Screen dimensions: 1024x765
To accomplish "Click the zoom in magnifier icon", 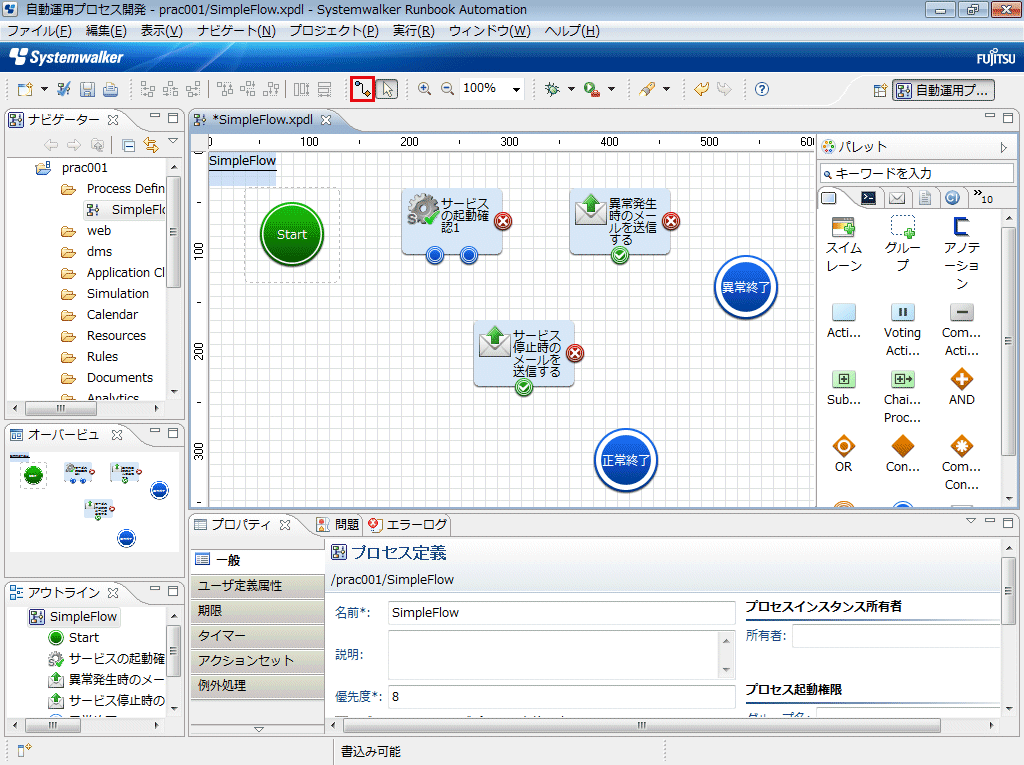I will 425,89.
